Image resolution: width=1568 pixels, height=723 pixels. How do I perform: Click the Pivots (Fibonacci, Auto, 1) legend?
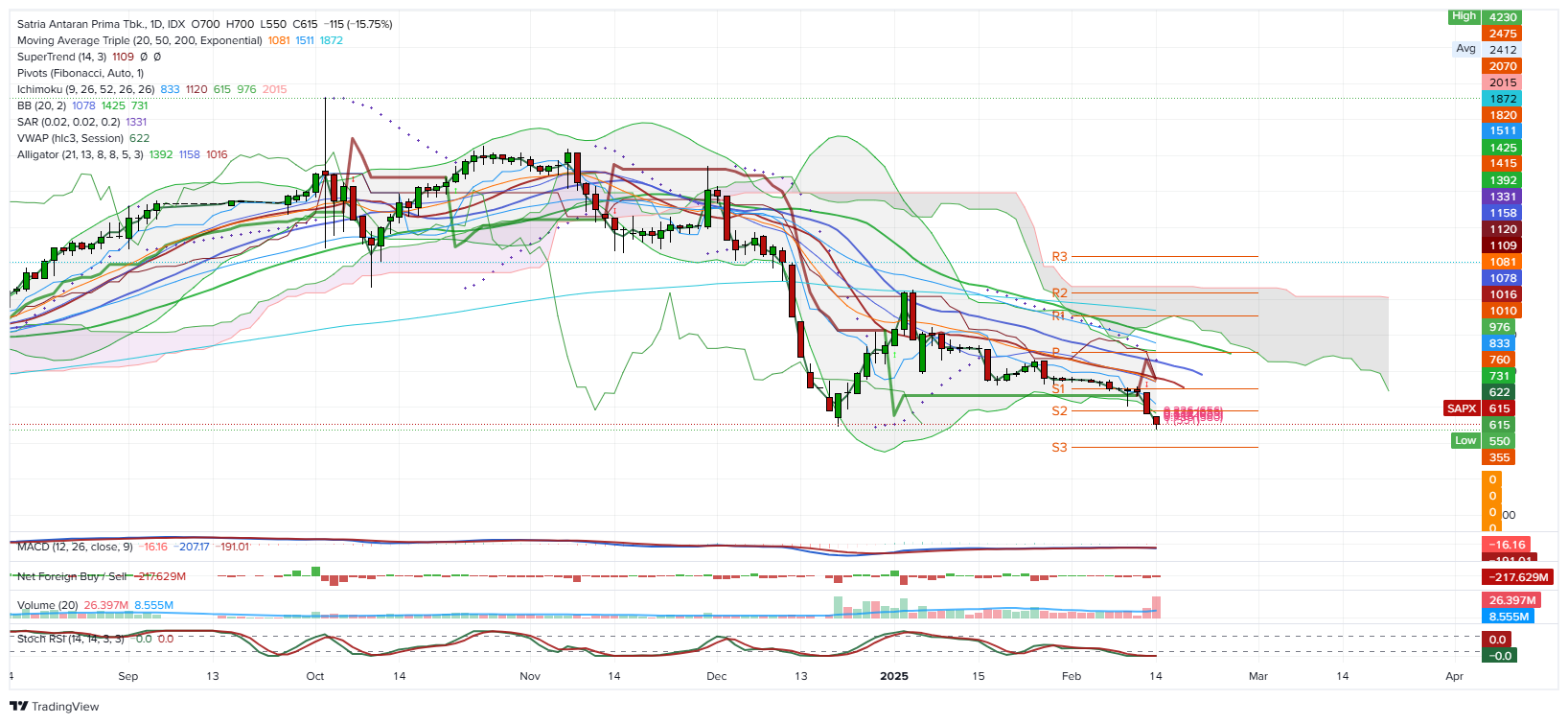[81, 73]
